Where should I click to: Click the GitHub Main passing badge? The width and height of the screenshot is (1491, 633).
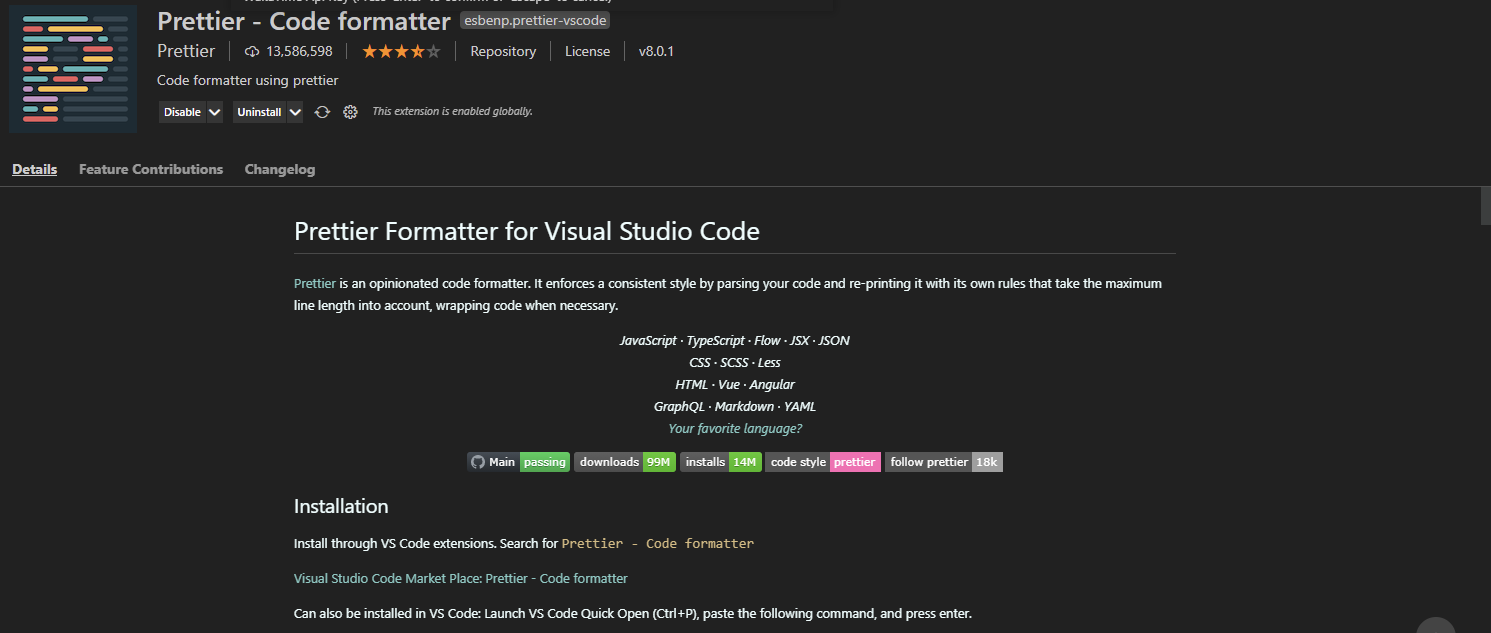519,462
